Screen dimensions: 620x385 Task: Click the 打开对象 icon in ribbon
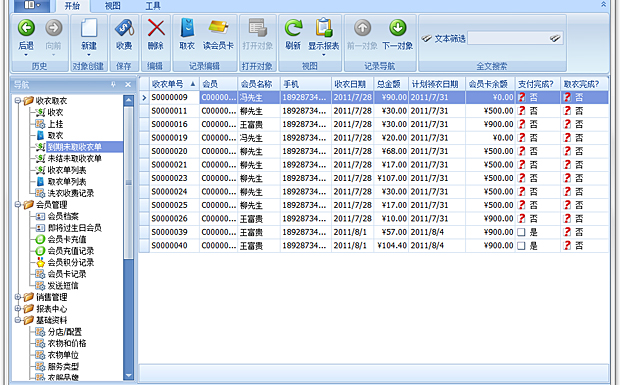(x=257, y=28)
